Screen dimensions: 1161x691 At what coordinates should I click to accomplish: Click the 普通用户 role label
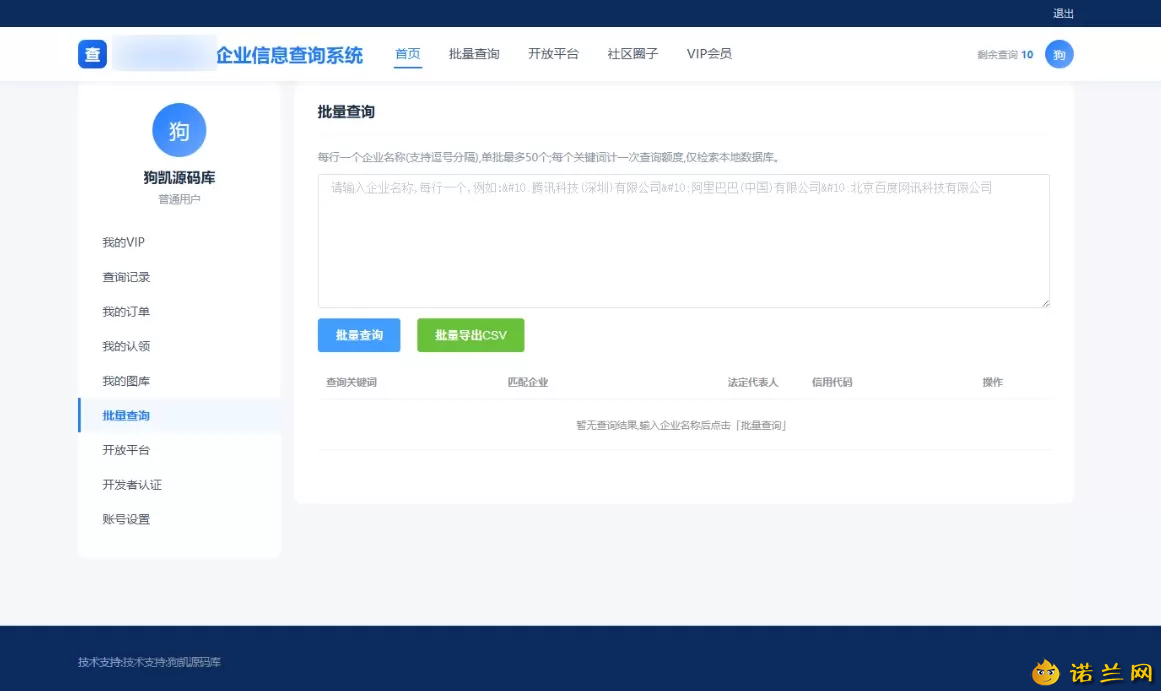coord(179,199)
